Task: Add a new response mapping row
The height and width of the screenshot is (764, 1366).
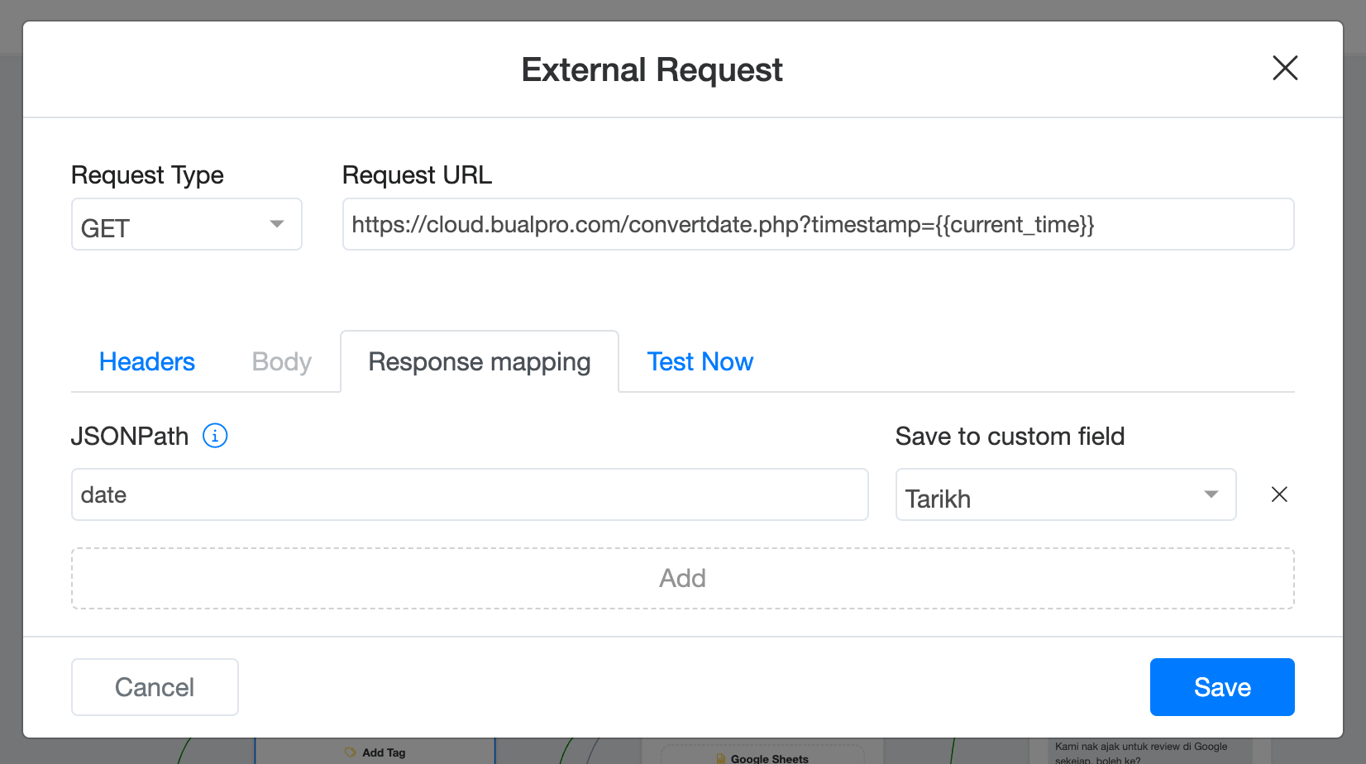Action: coord(682,578)
